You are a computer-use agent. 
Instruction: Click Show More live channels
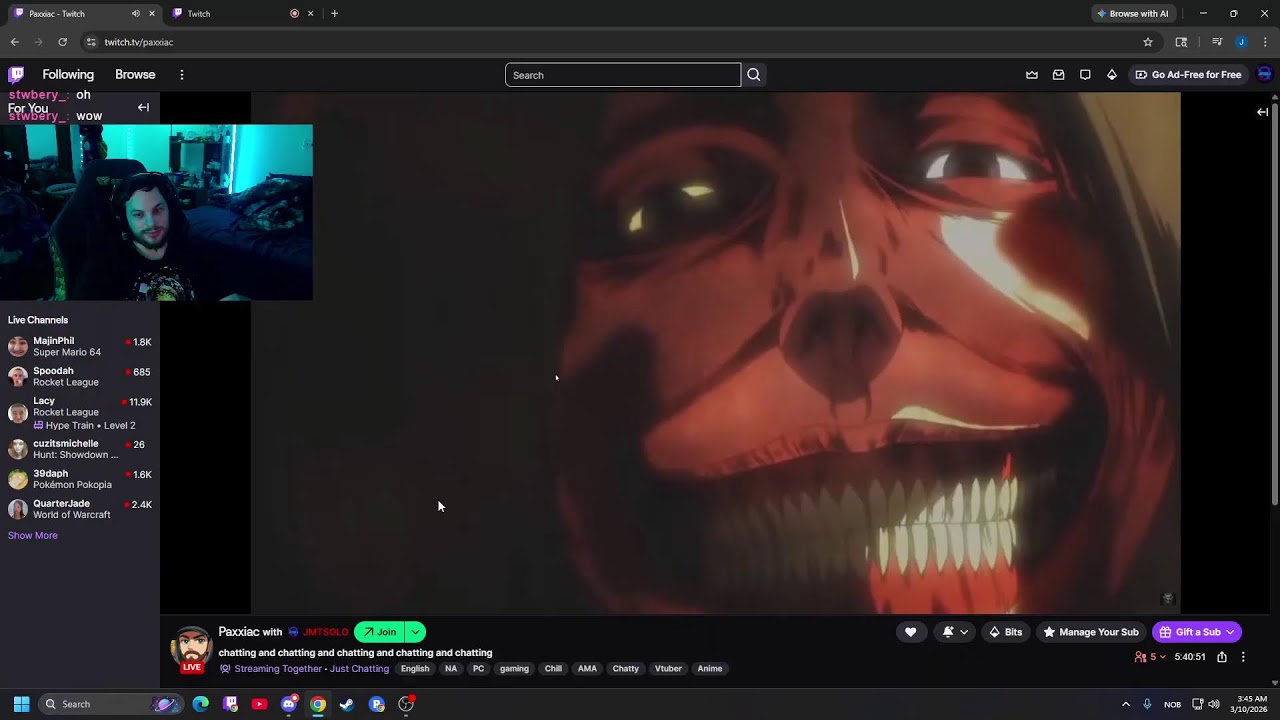coord(33,535)
